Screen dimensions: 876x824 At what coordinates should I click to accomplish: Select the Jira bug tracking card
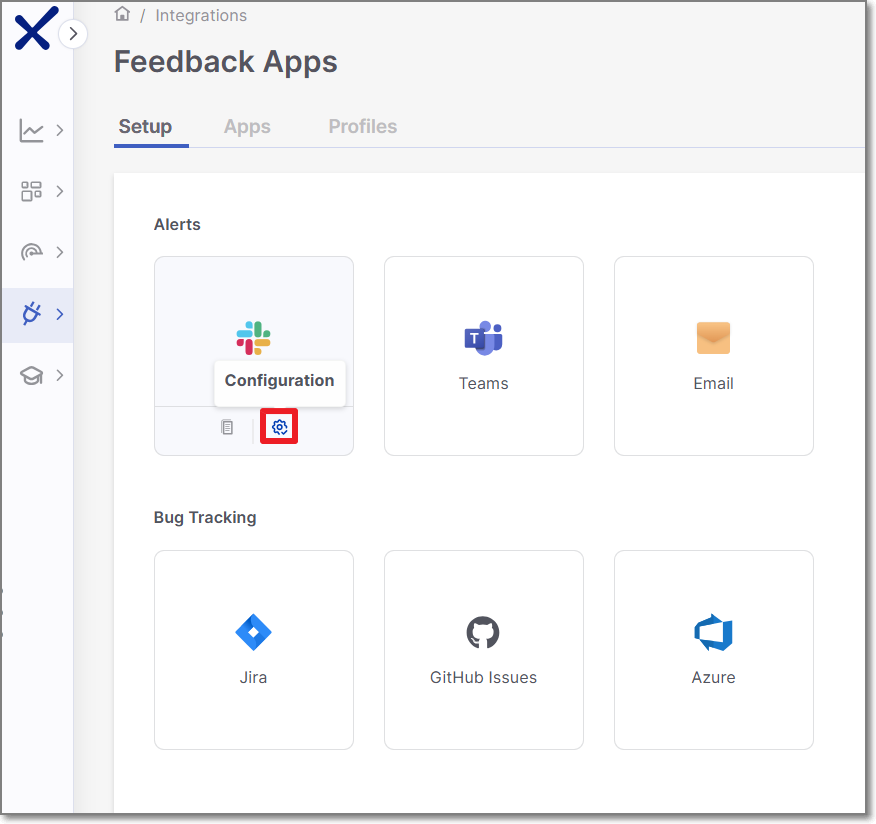tap(254, 649)
